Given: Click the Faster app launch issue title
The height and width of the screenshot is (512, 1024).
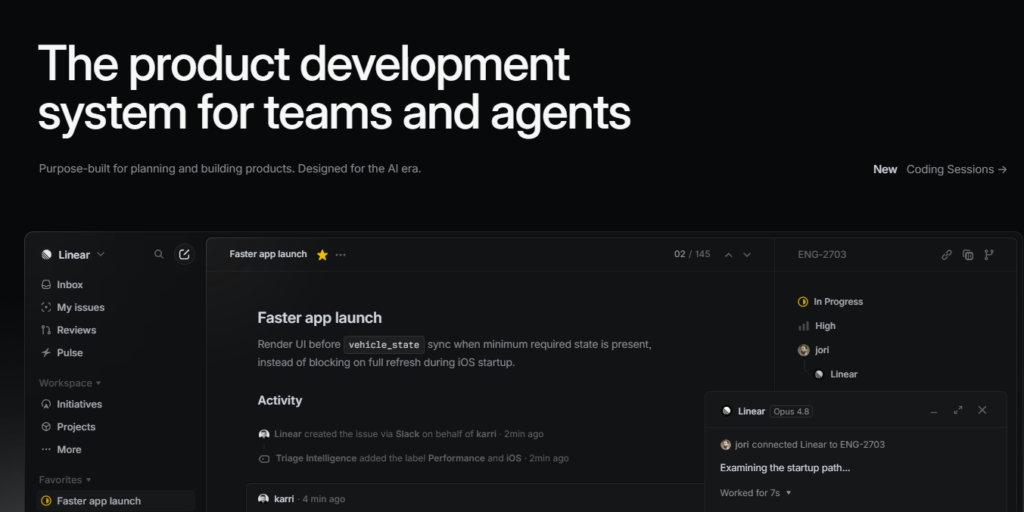Looking at the screenshot, I should [319, 318].
